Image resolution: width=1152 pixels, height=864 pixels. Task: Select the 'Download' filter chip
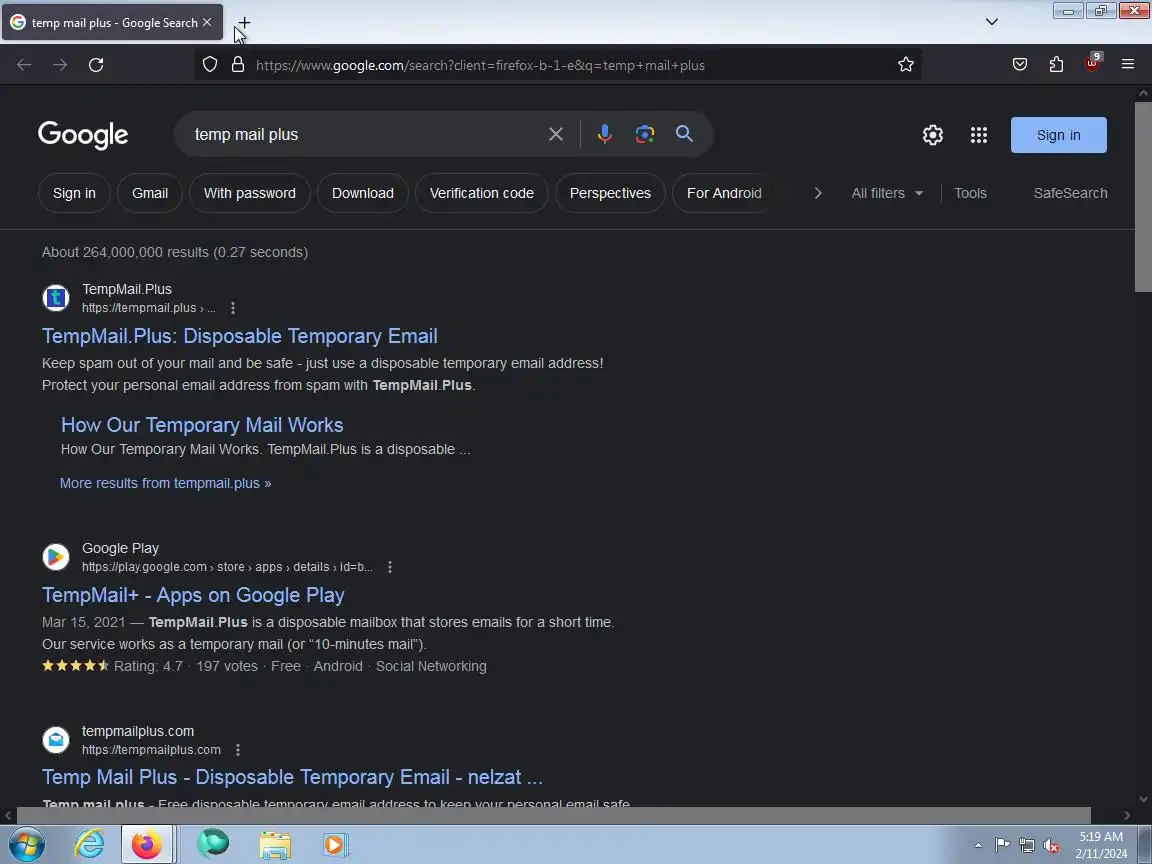[x=363, y=193]
